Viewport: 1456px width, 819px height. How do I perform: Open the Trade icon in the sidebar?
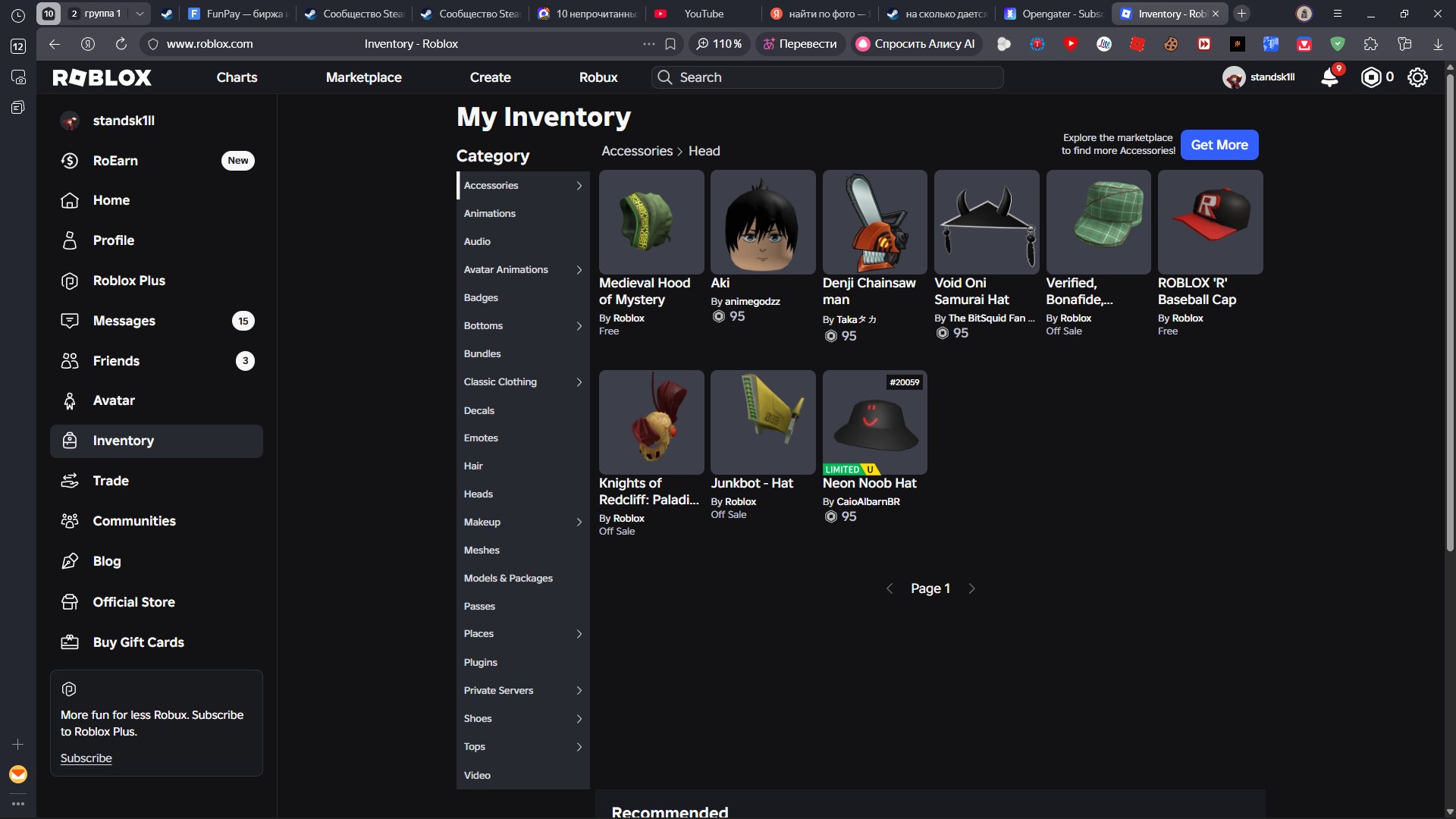70,481
